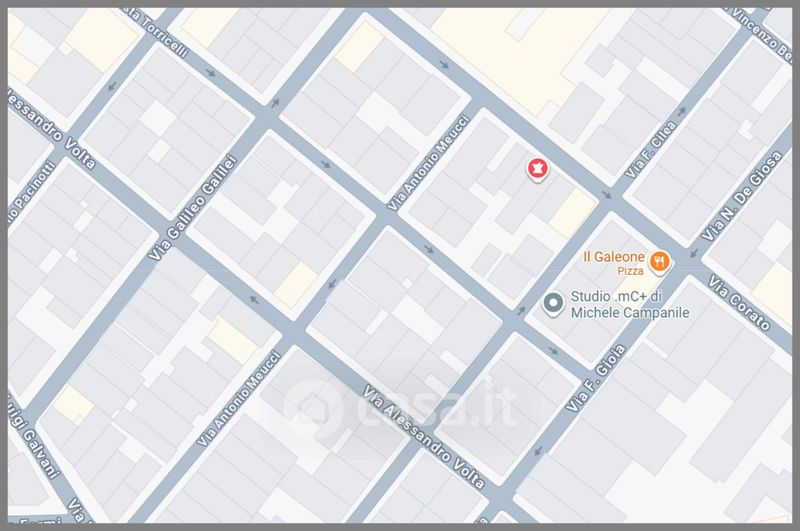Select the Studio .mC+ gray marker icon
Image resolution: width=800 pixels, height=531 pixels.
[553, 304]
